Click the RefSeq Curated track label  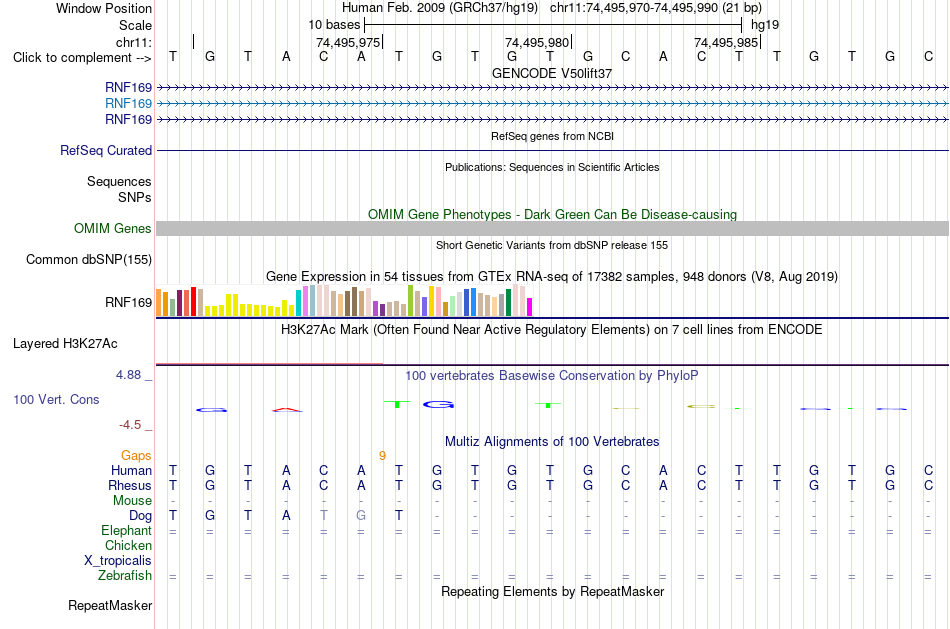tap(106, 150)
